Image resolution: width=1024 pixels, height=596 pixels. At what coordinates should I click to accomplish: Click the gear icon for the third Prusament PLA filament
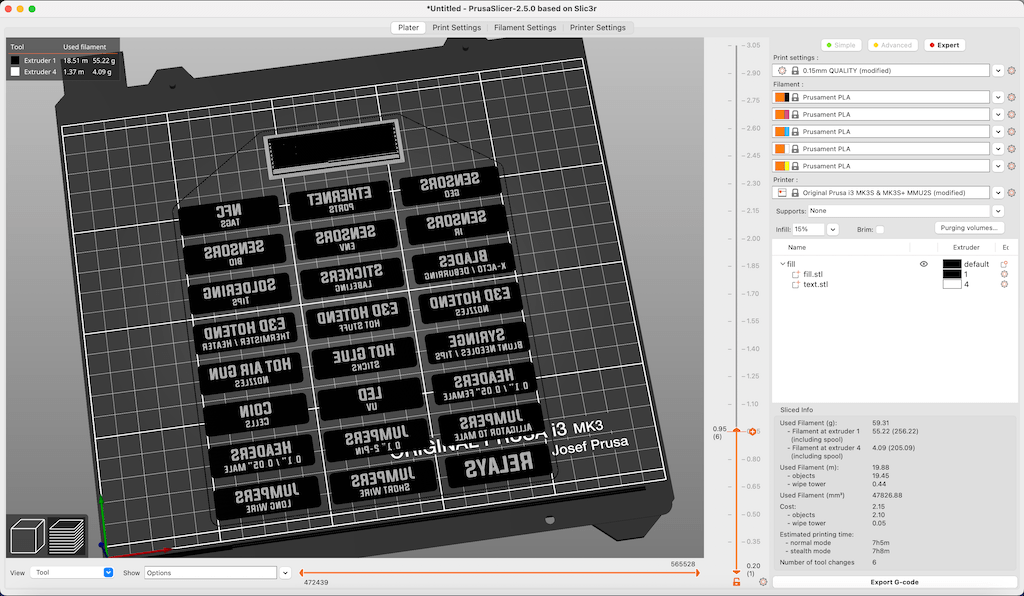(x=1012, y=131)
